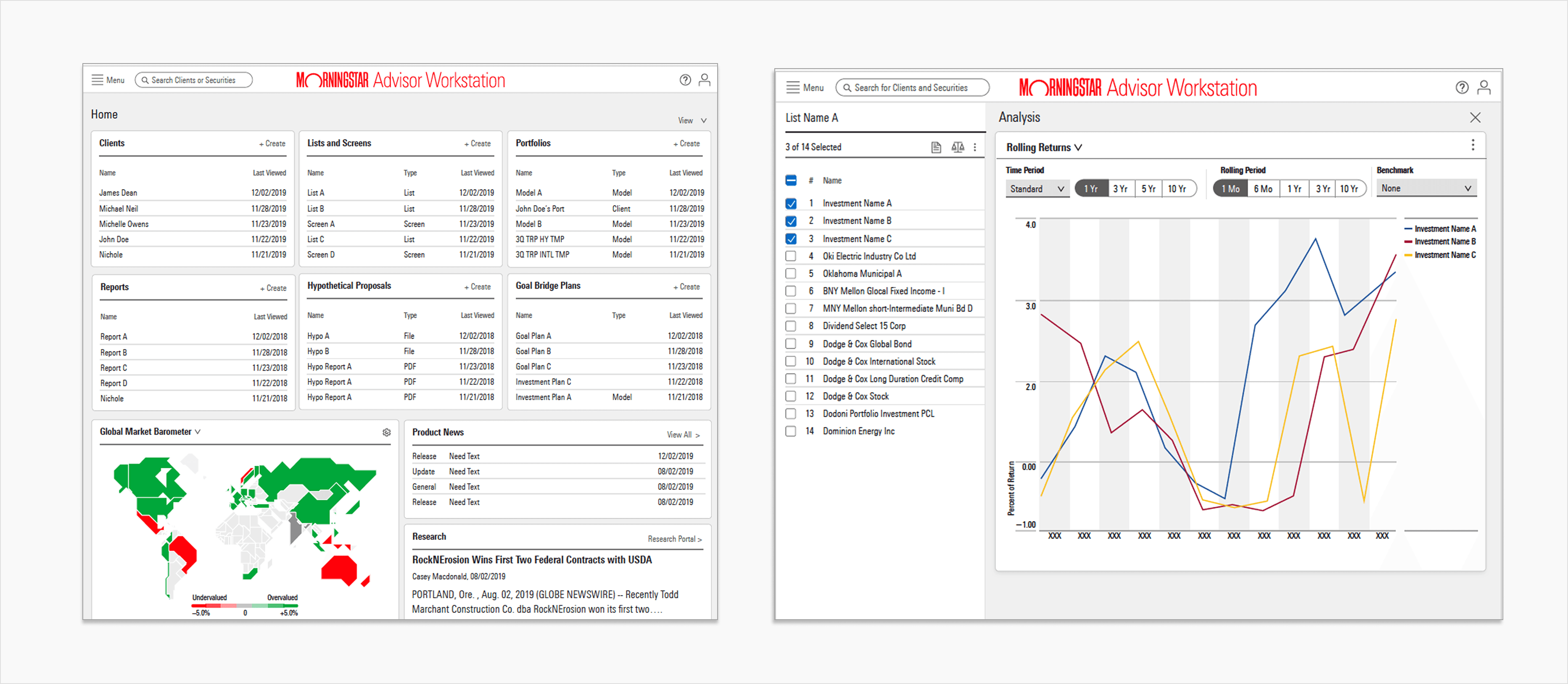
Task: Open the Research Portal link
Action: (674, 539)
